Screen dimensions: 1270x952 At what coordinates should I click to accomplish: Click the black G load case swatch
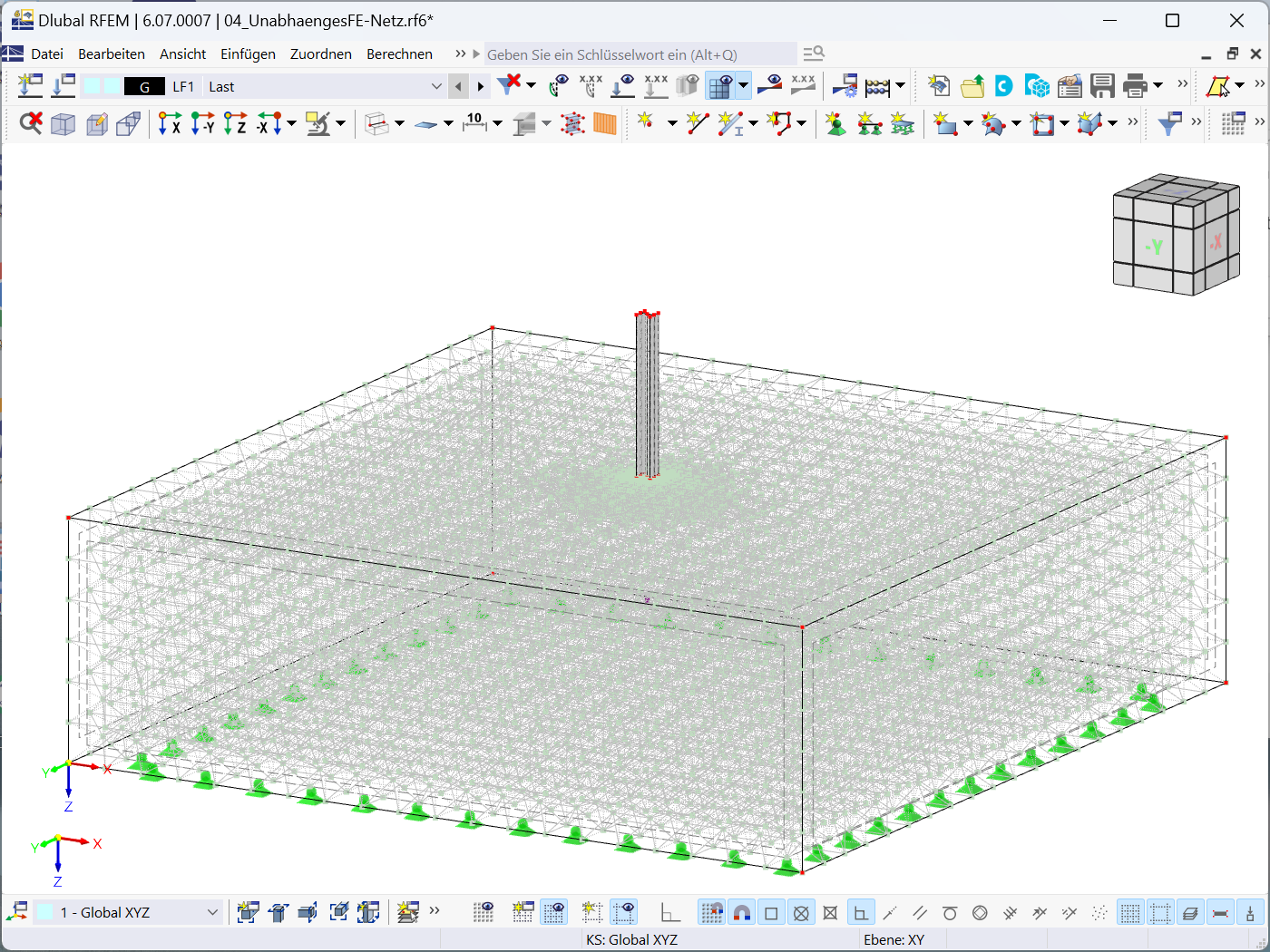click(x=144, y=86)
